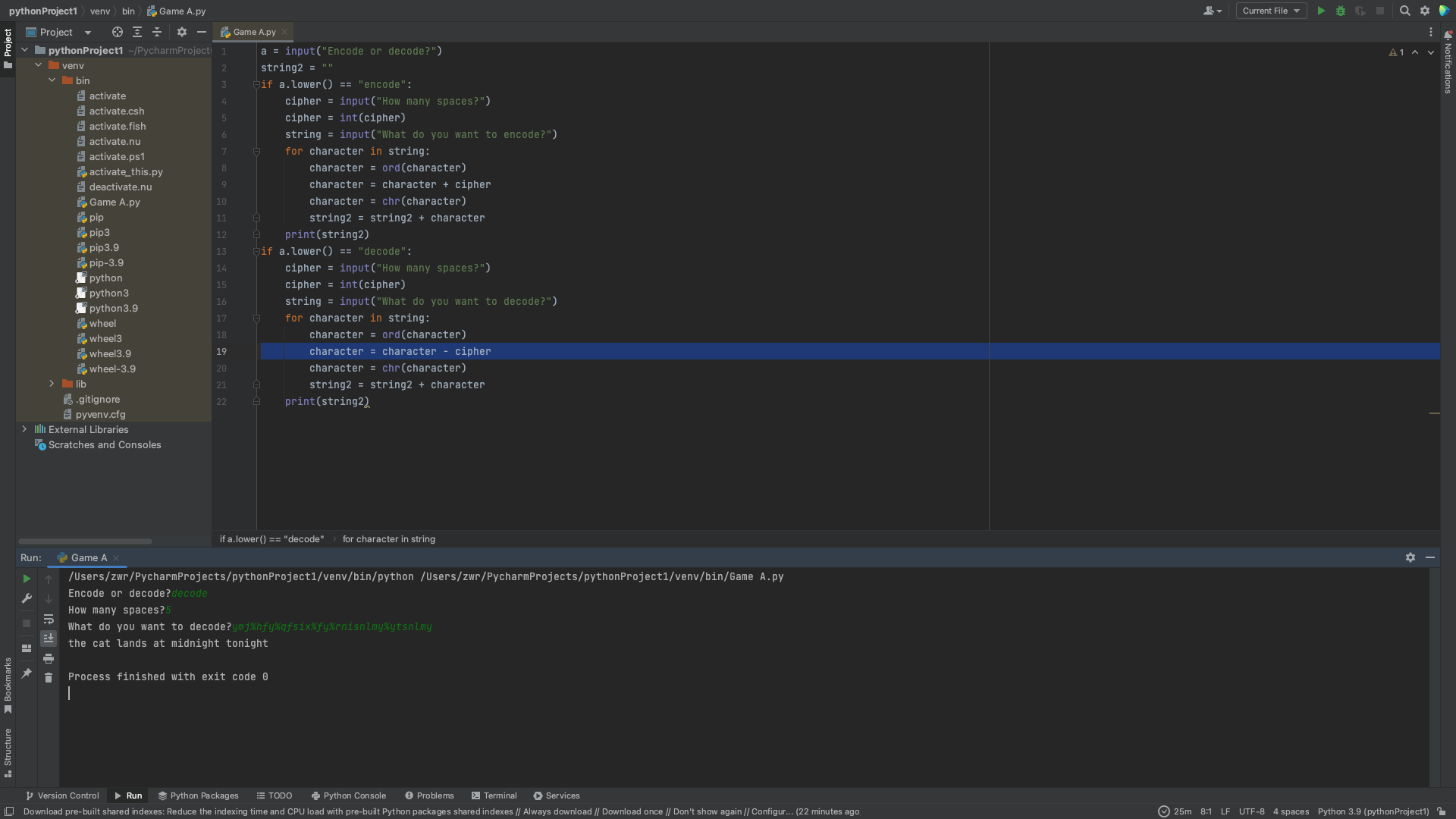The image size is (1456, 819).
Task: Click trash Clear All icon in Run panel
Action: (49, 677)
